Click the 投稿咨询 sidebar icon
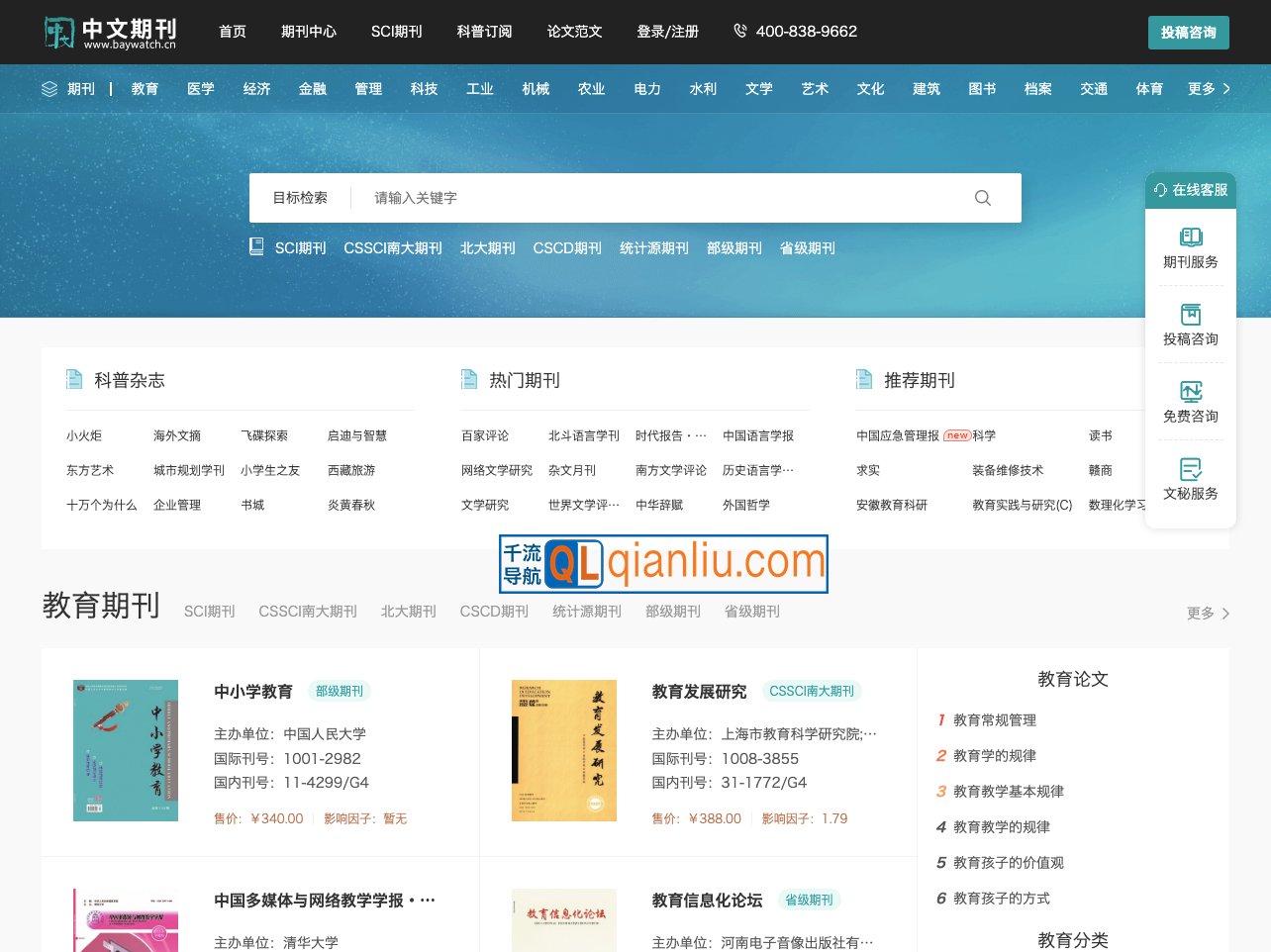This screenshot has height=952, width=1271. coord(1191,315)
